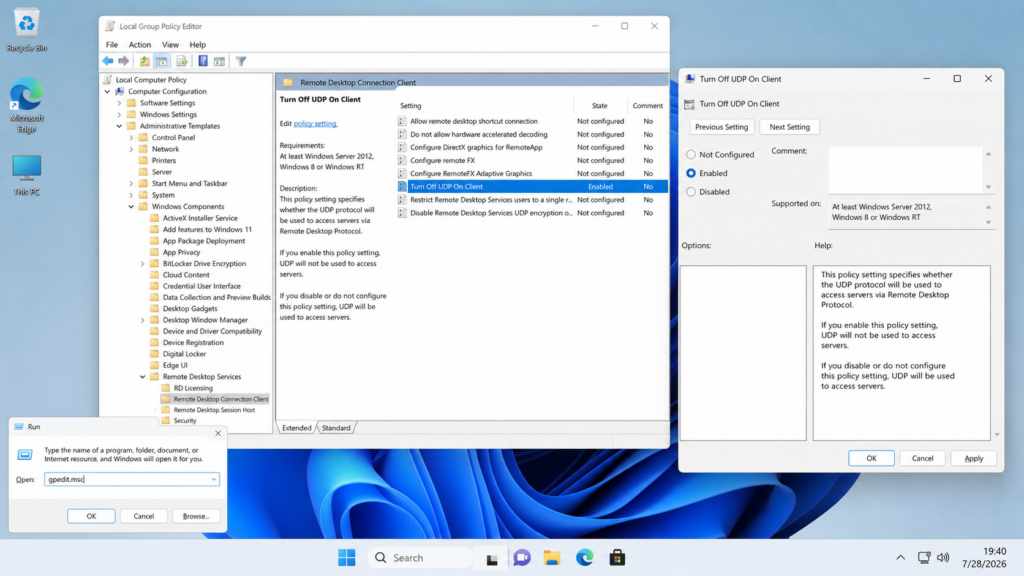Viewport: 1024px width, 576px height.
Task: Click the Windows Start button
Action: pos(347,558)
